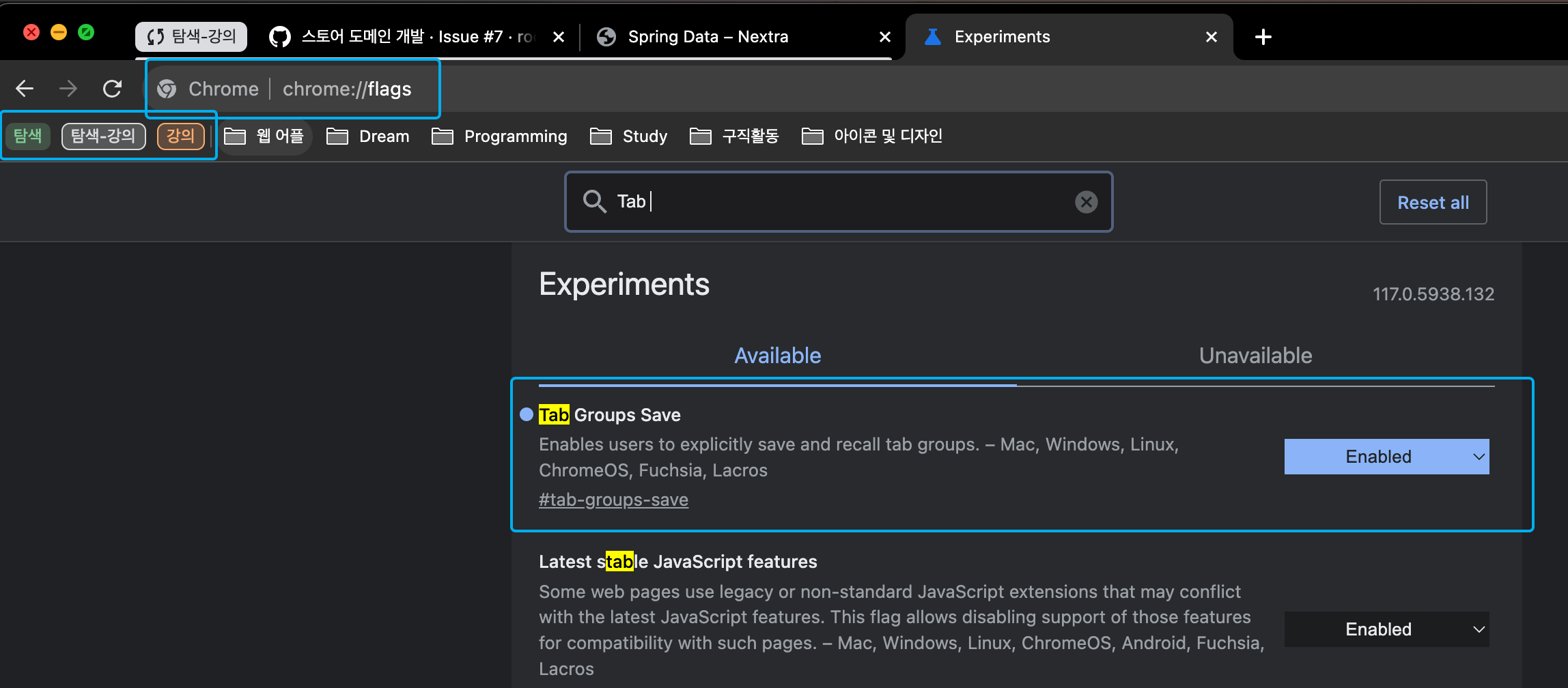1568x688 pixels.
Task: Switch to the Unavailable tab
Action: (1255, 356)
